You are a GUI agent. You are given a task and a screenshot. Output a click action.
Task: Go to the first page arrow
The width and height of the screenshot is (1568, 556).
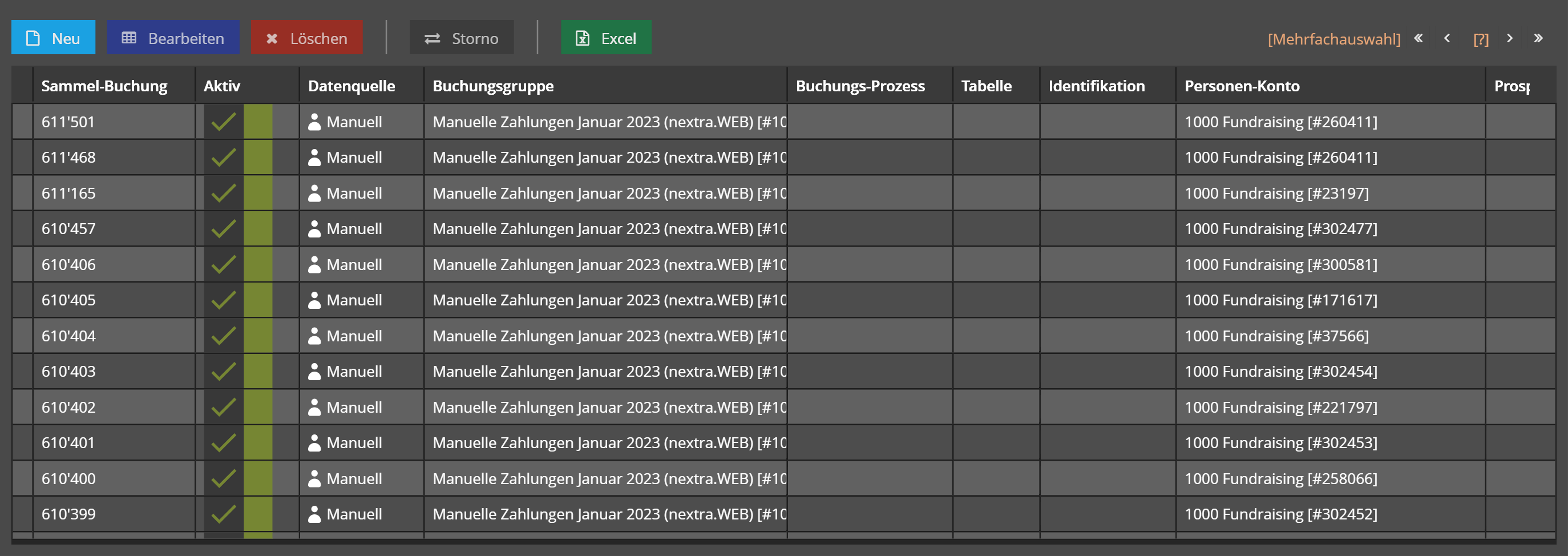(x=1419, y=38)
